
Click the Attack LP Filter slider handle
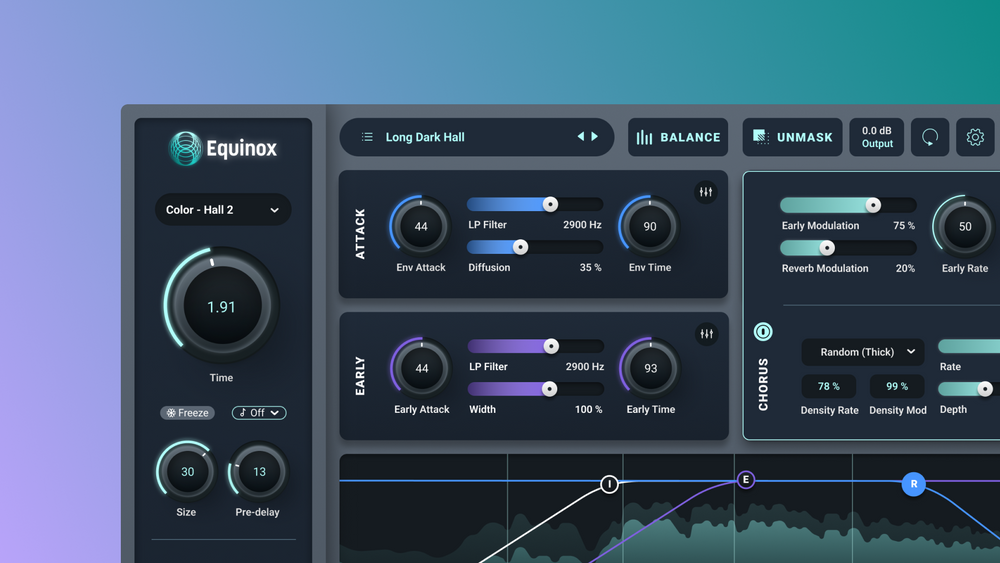(x=550, y=204)
